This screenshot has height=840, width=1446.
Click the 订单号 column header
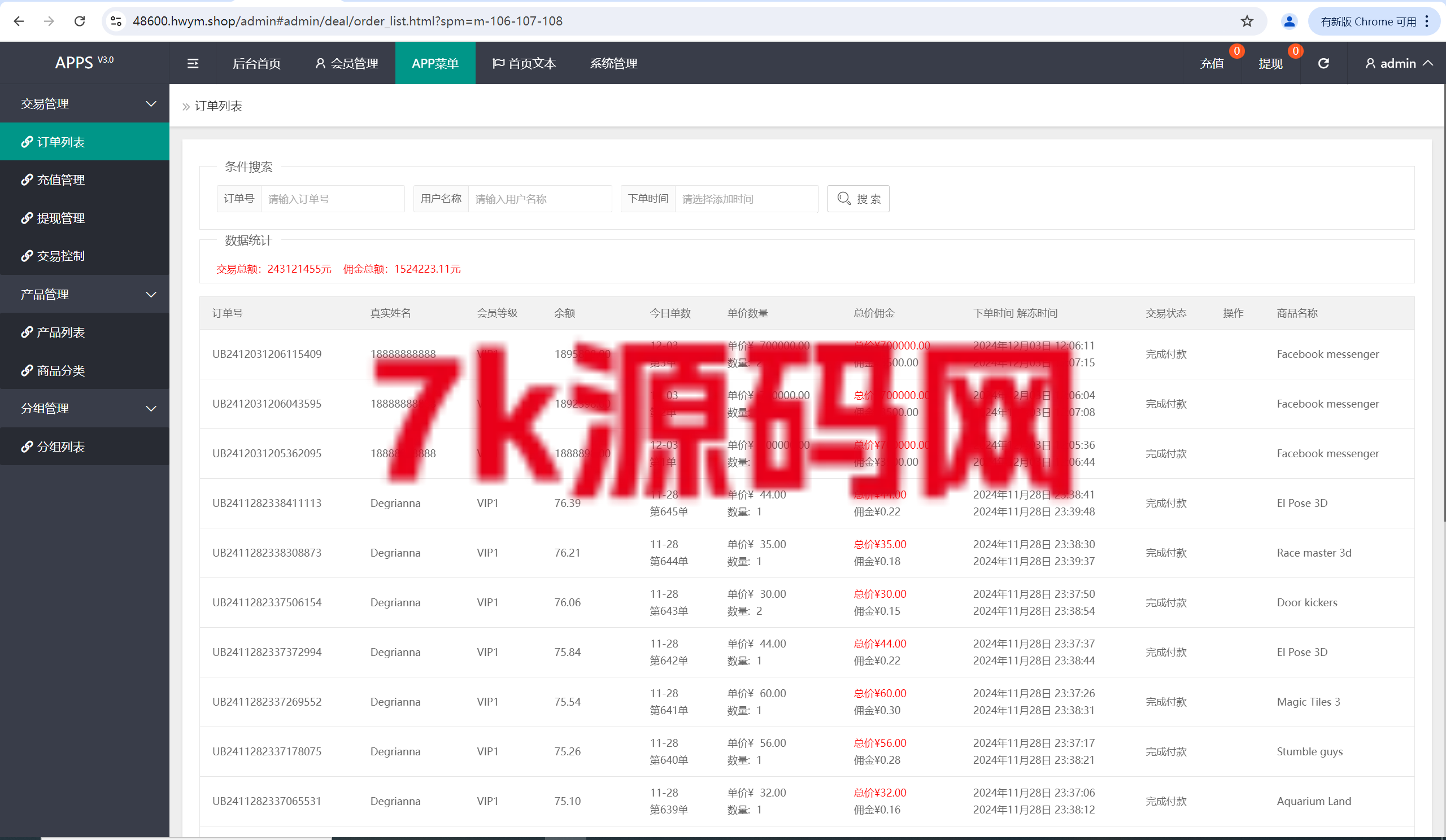tap(228, 313)
